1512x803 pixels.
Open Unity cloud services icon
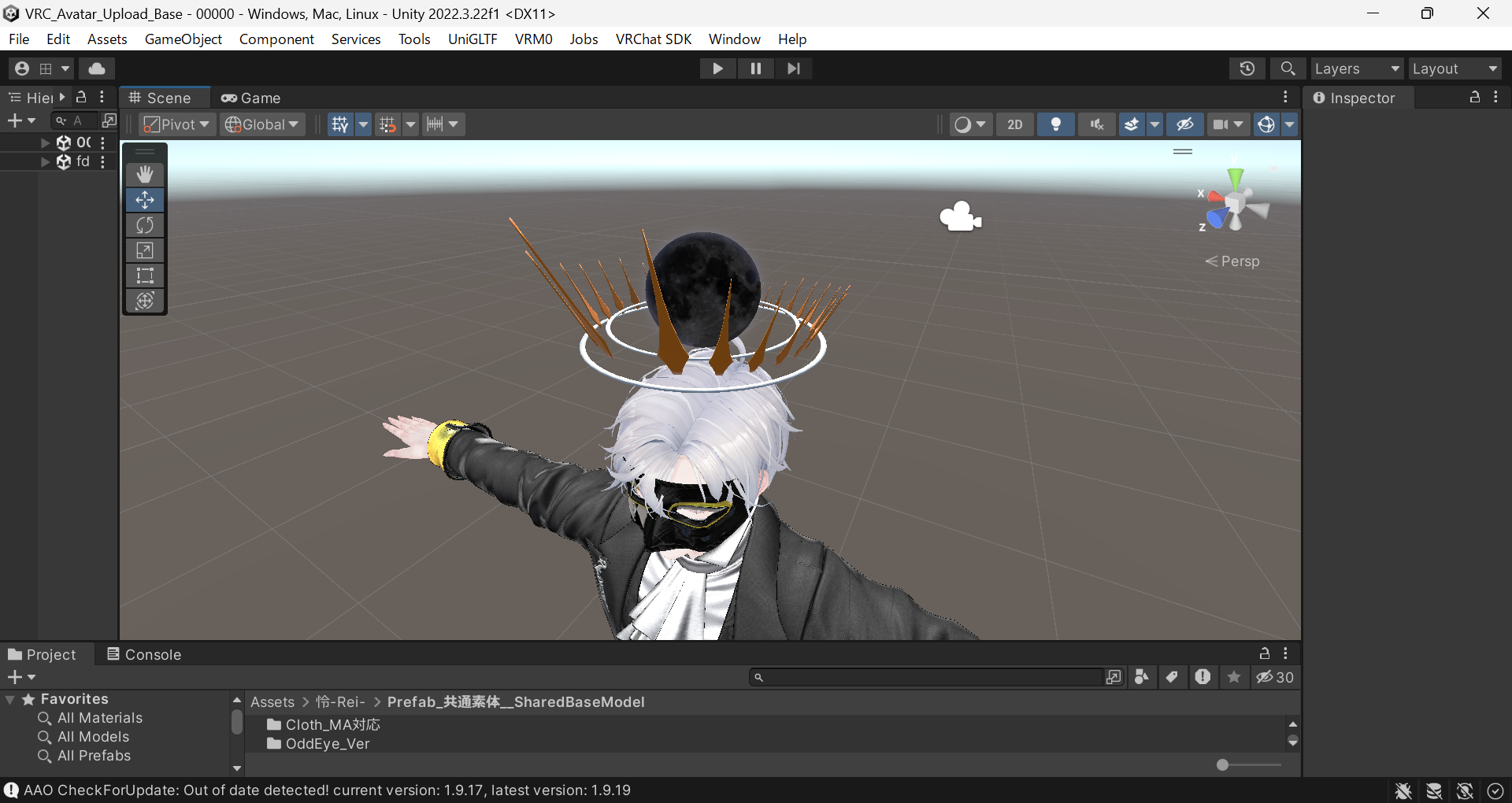click(97, 68)
